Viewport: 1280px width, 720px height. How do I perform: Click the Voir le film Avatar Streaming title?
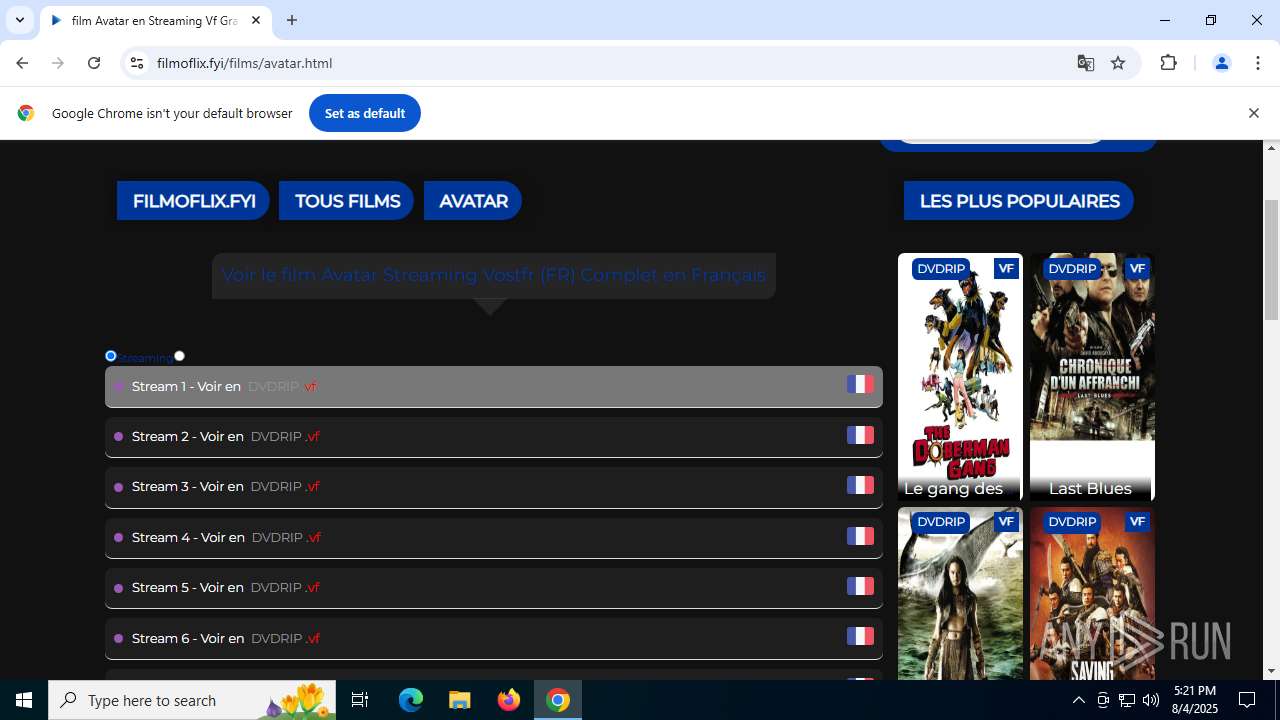pyautogui.click(x=494, y=275)
